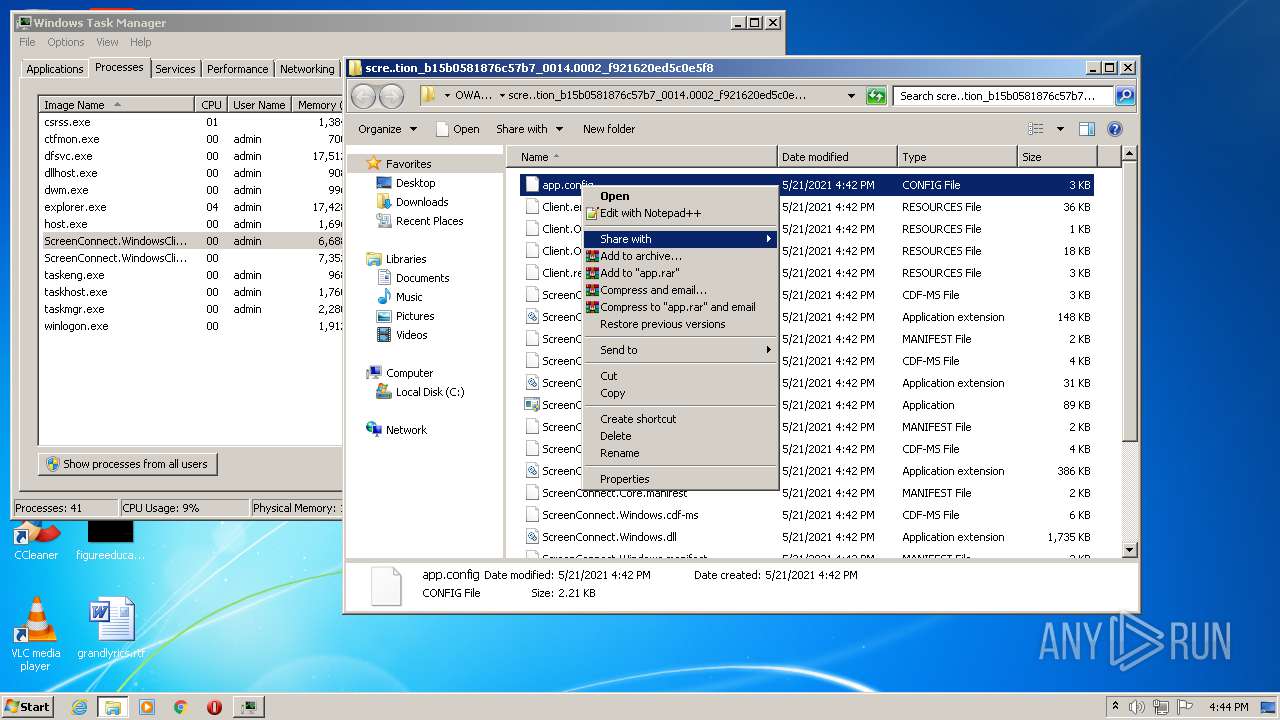
Task: Click the green refresh button in address bar
Action: point(876,96)
